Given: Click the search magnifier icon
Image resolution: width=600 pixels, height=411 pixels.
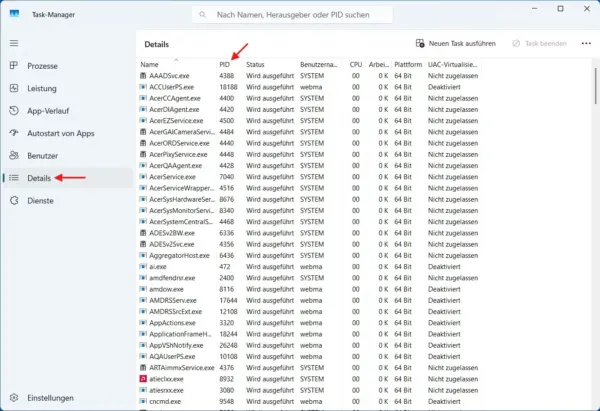Looking at the screenshot, I should tap(202, 15).
